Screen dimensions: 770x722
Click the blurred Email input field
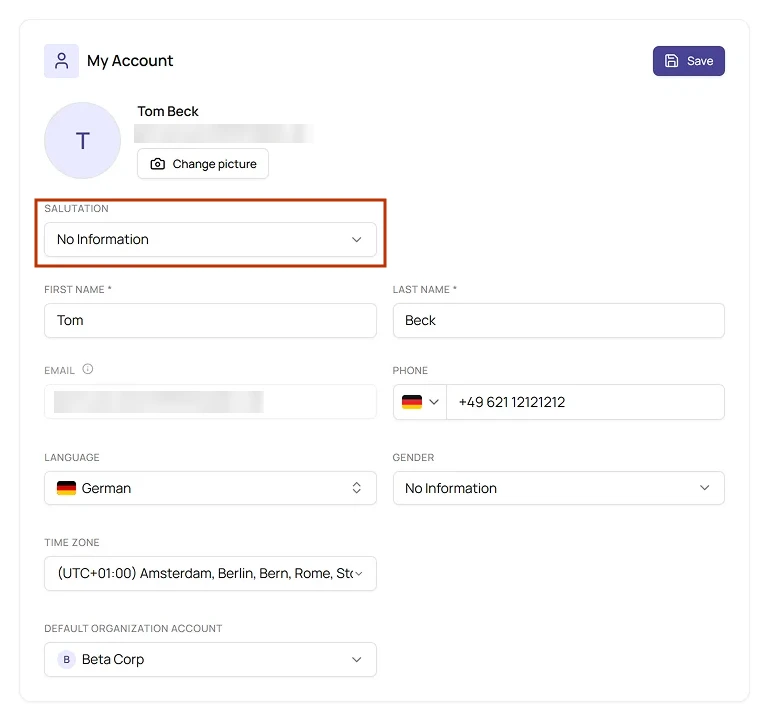[210, 402]
